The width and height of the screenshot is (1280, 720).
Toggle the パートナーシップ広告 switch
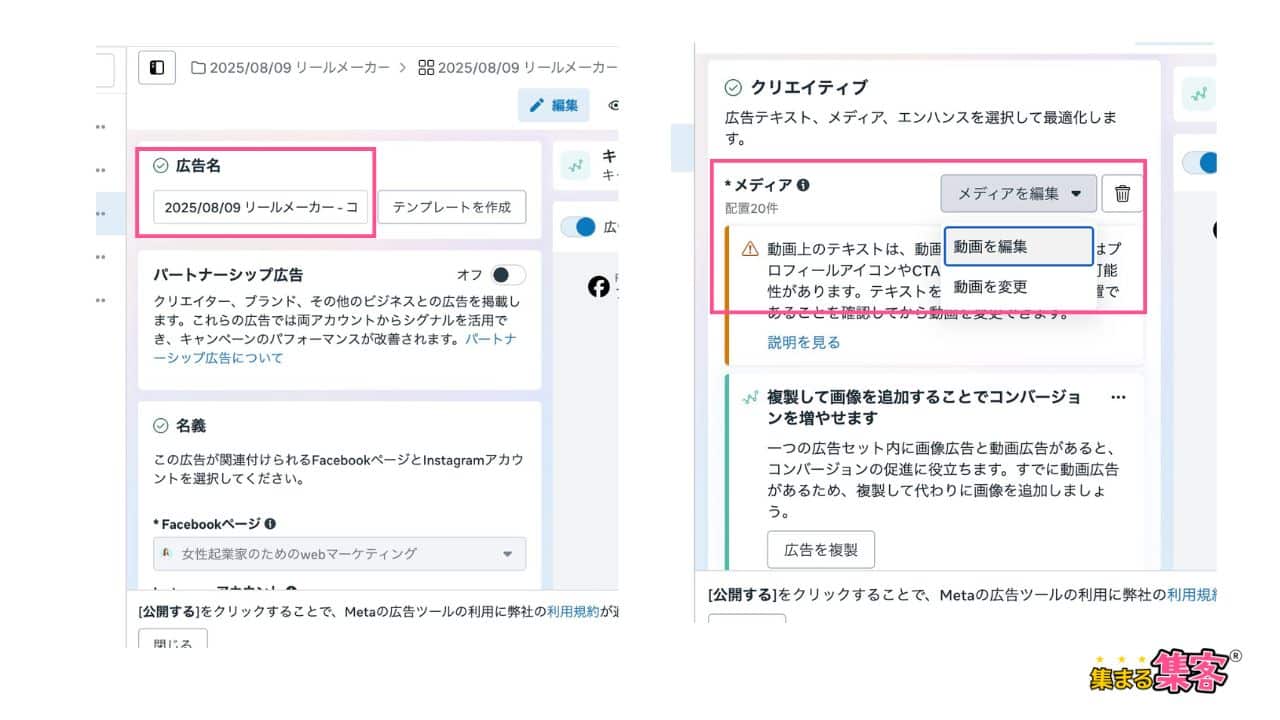point(507,275)
